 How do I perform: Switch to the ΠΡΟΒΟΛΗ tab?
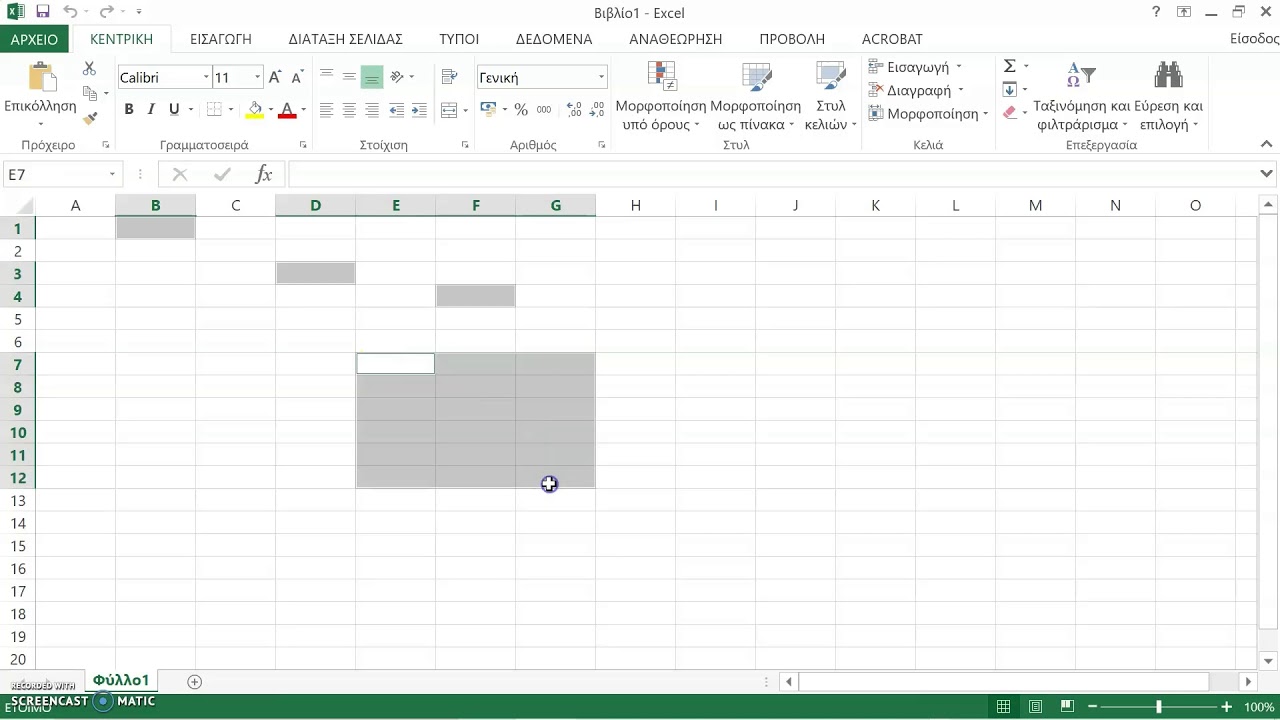coord(792,39)
